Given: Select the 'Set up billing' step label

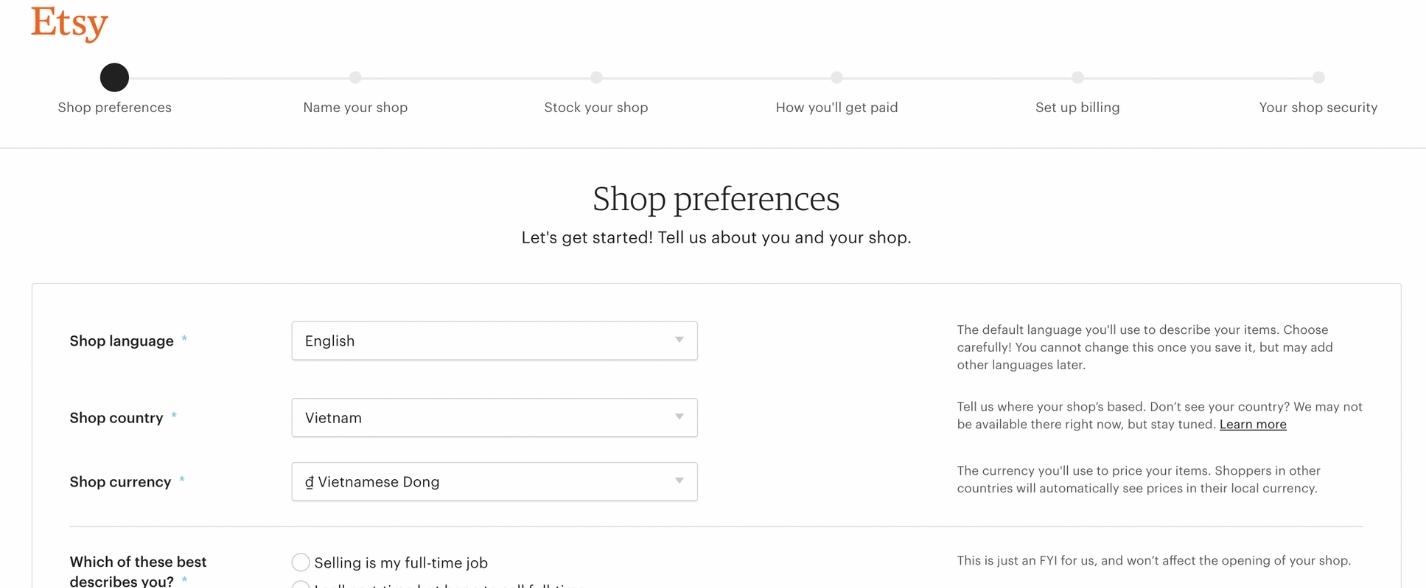Looking at the screenshot, I should point(1077,108).
